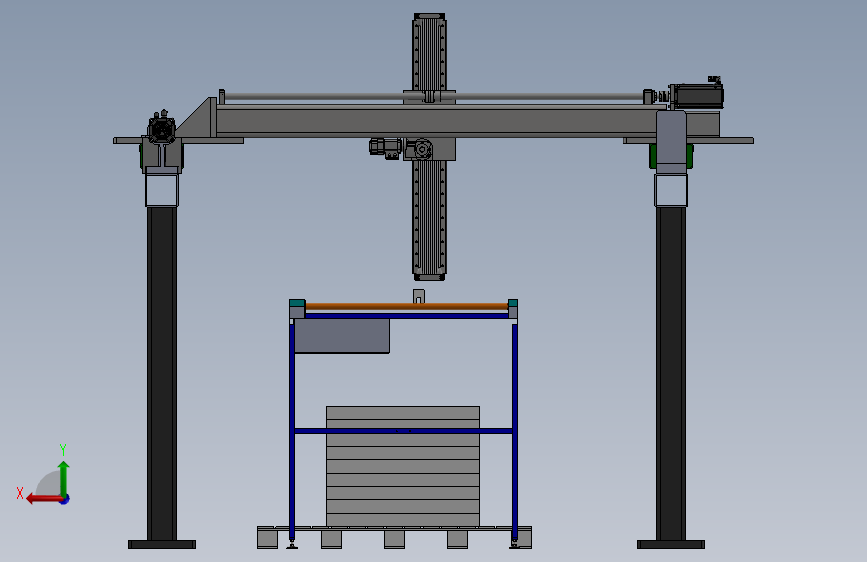Select the white collar on the right column
The image size is (867, 562).
point(671,190)
